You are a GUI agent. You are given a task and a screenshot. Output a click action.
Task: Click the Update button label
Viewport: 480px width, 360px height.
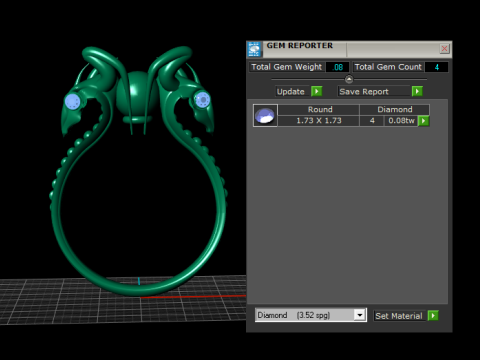[x=291, y=91]
